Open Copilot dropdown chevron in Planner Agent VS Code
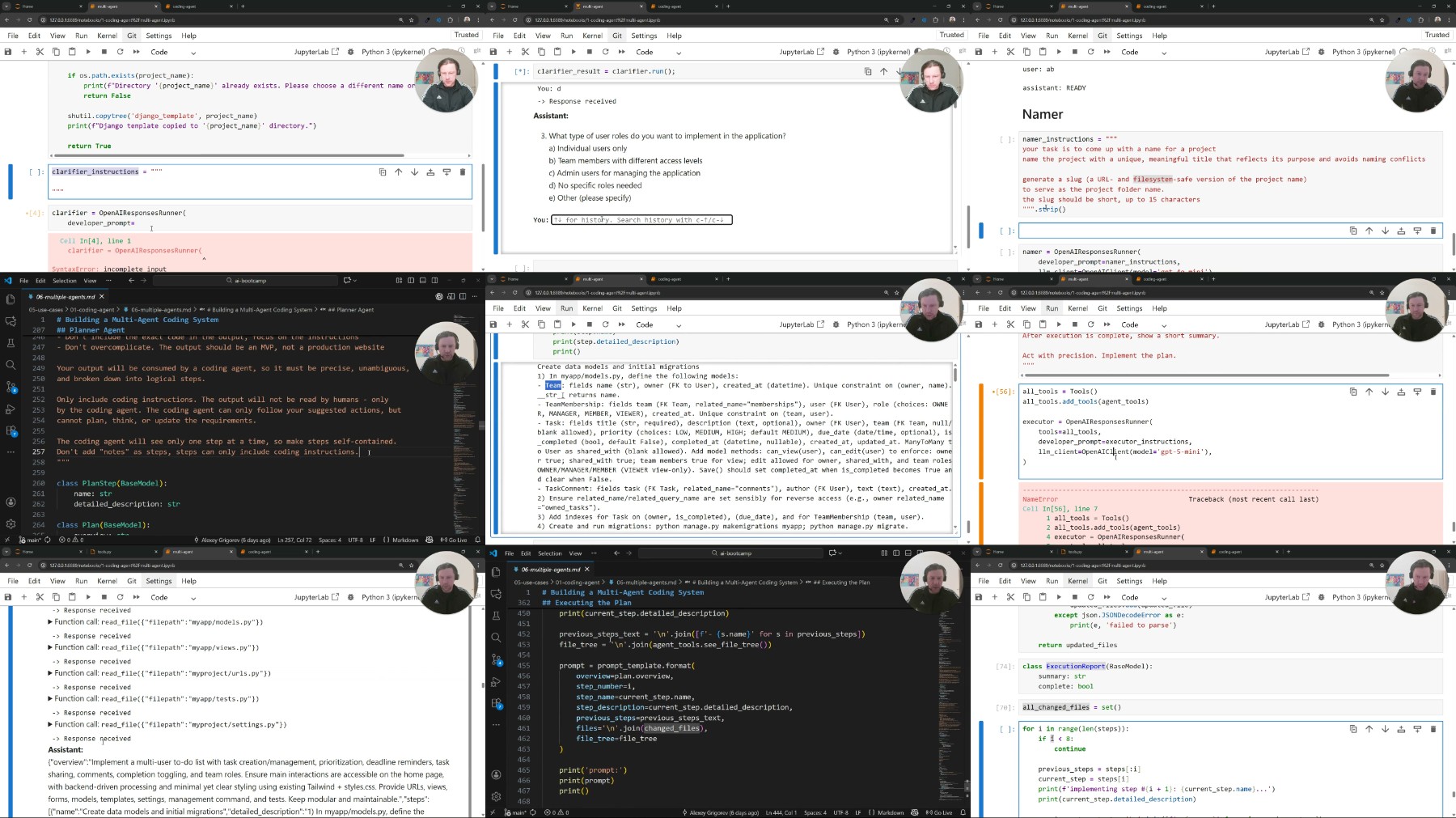Image resolution: width=1456 pixels, height=818 pixels. pyautogui.click(x=355, y=281)
